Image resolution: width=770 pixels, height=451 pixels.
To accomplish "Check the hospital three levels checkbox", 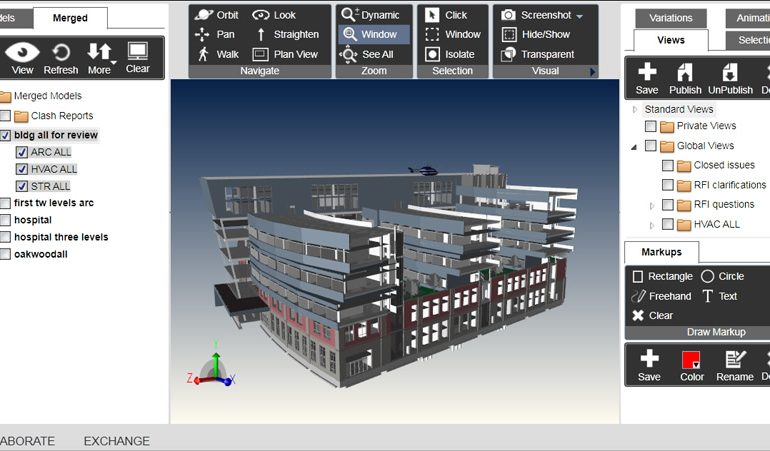I will pyautogui.click(x=6, y=237).
